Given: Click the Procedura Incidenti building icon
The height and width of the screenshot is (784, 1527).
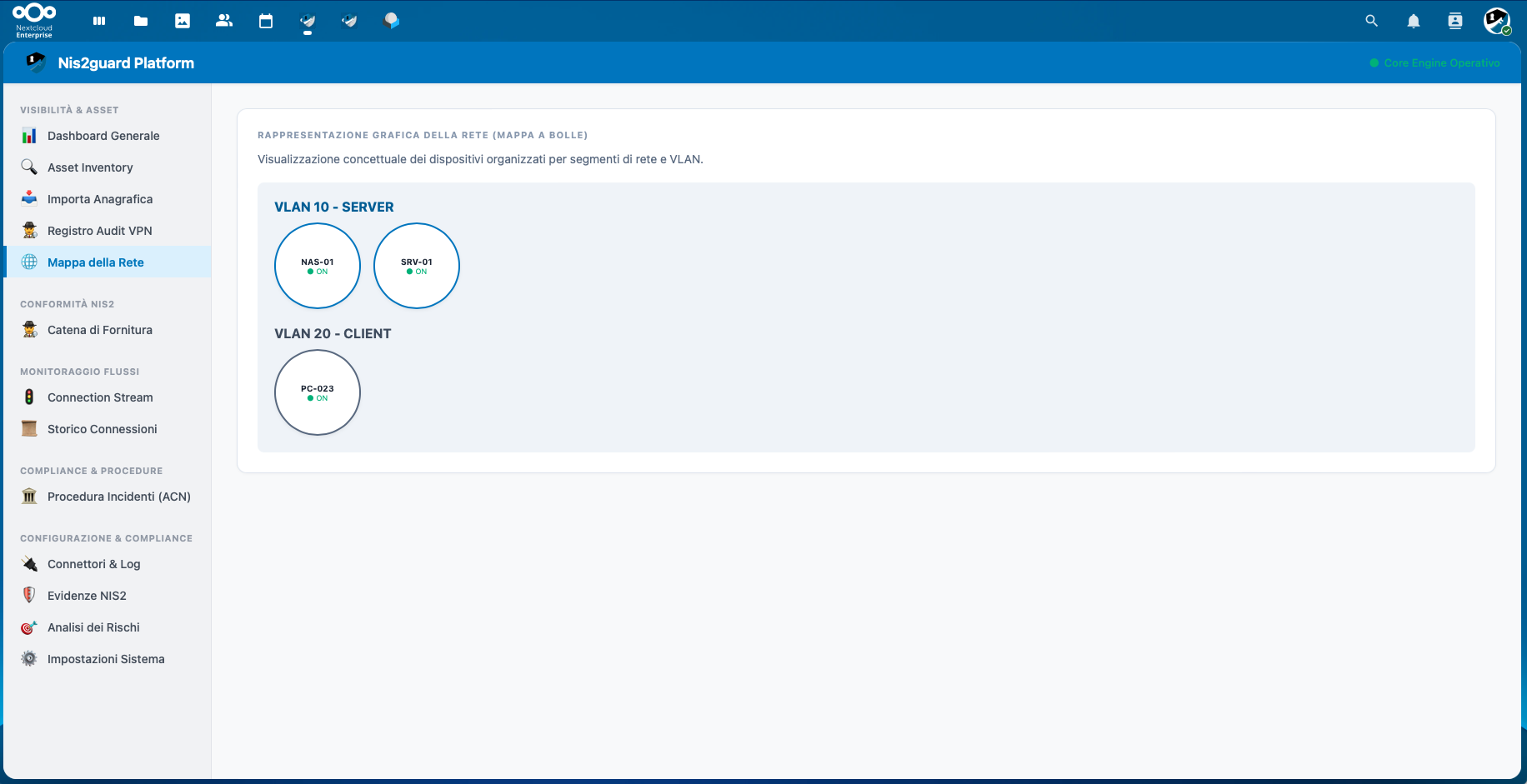Looking at the screenshot, I should (x=29, y=497).
